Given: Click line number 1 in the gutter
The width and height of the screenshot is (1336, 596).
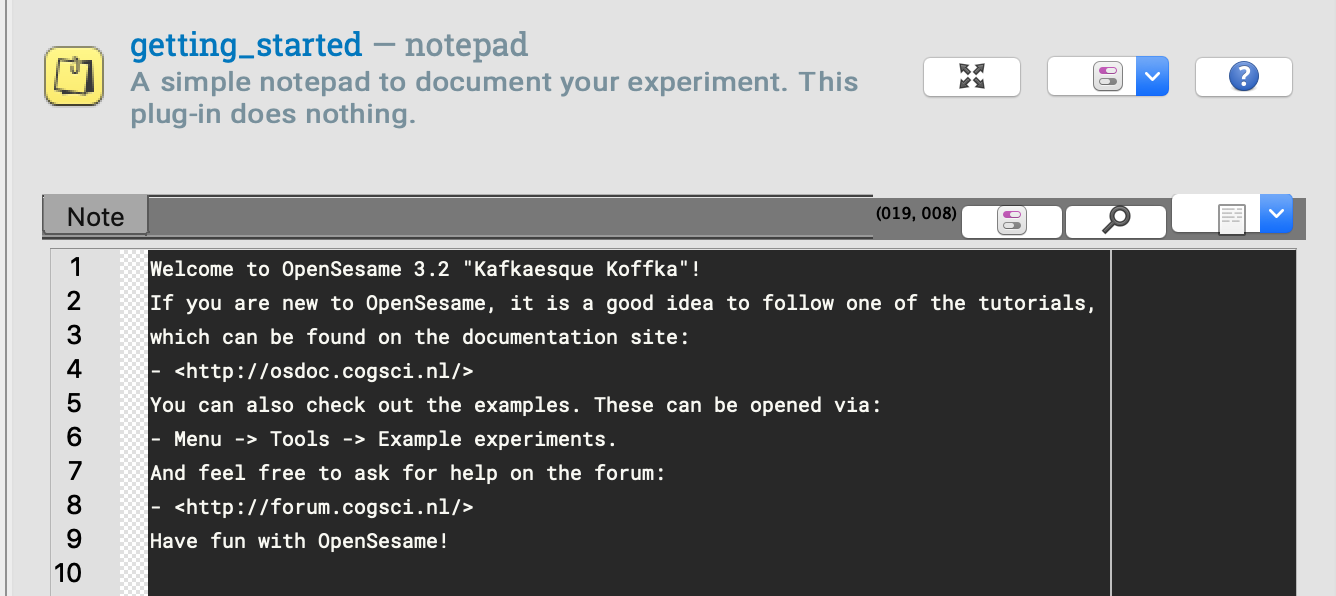Looking at the screenshot, I should [75, 267].
